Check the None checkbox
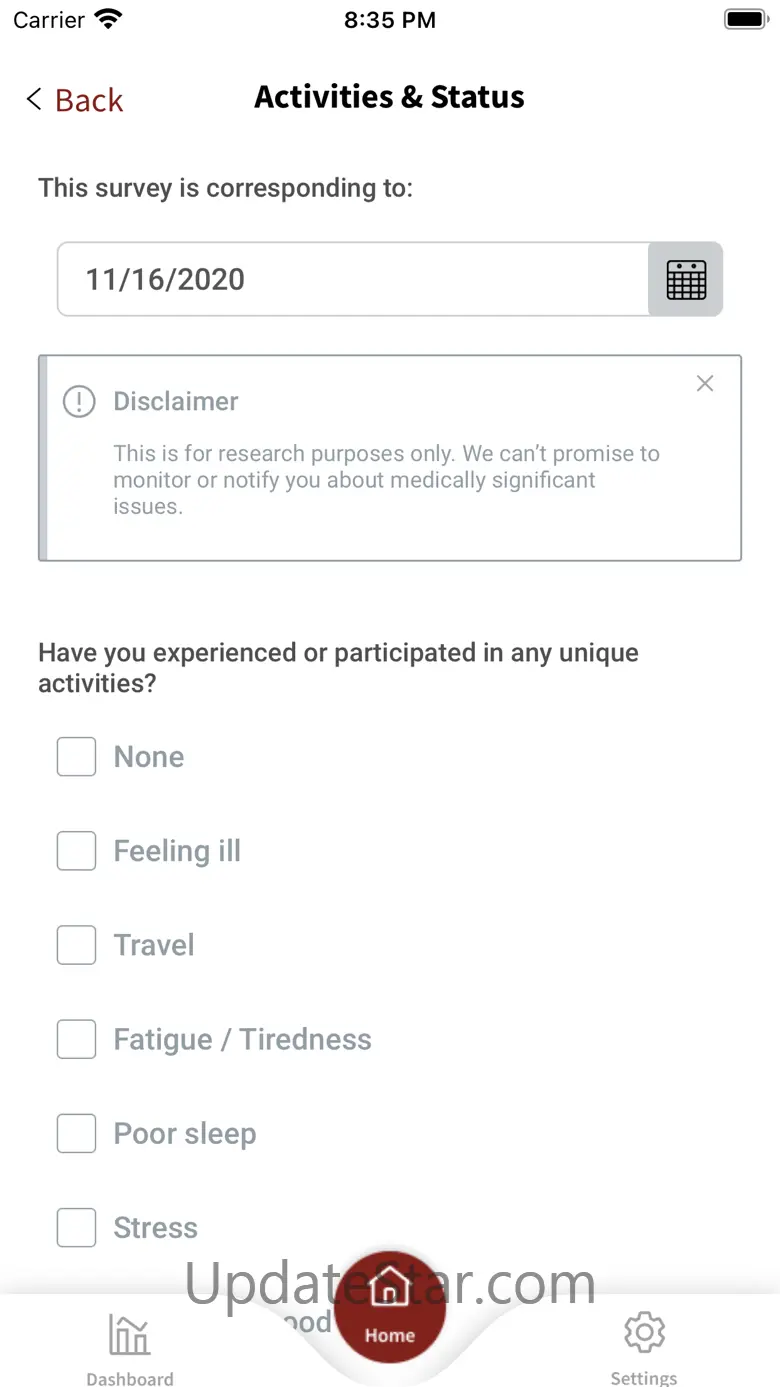This screenshot has height=1387, width=780. 77,757
